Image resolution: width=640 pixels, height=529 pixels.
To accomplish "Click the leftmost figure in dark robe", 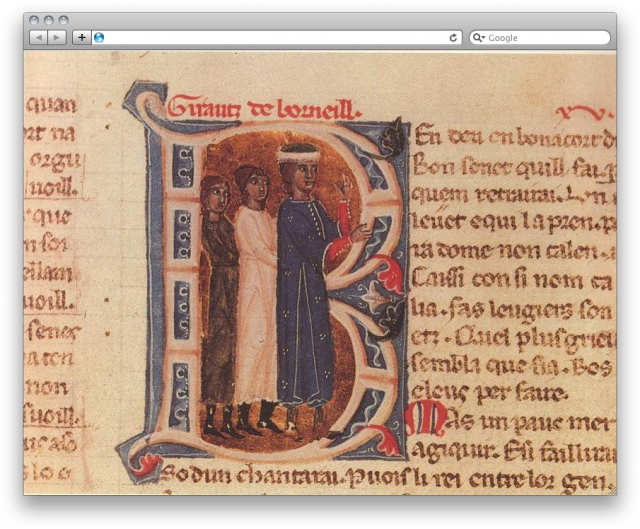I will click(x=217, y=290).
